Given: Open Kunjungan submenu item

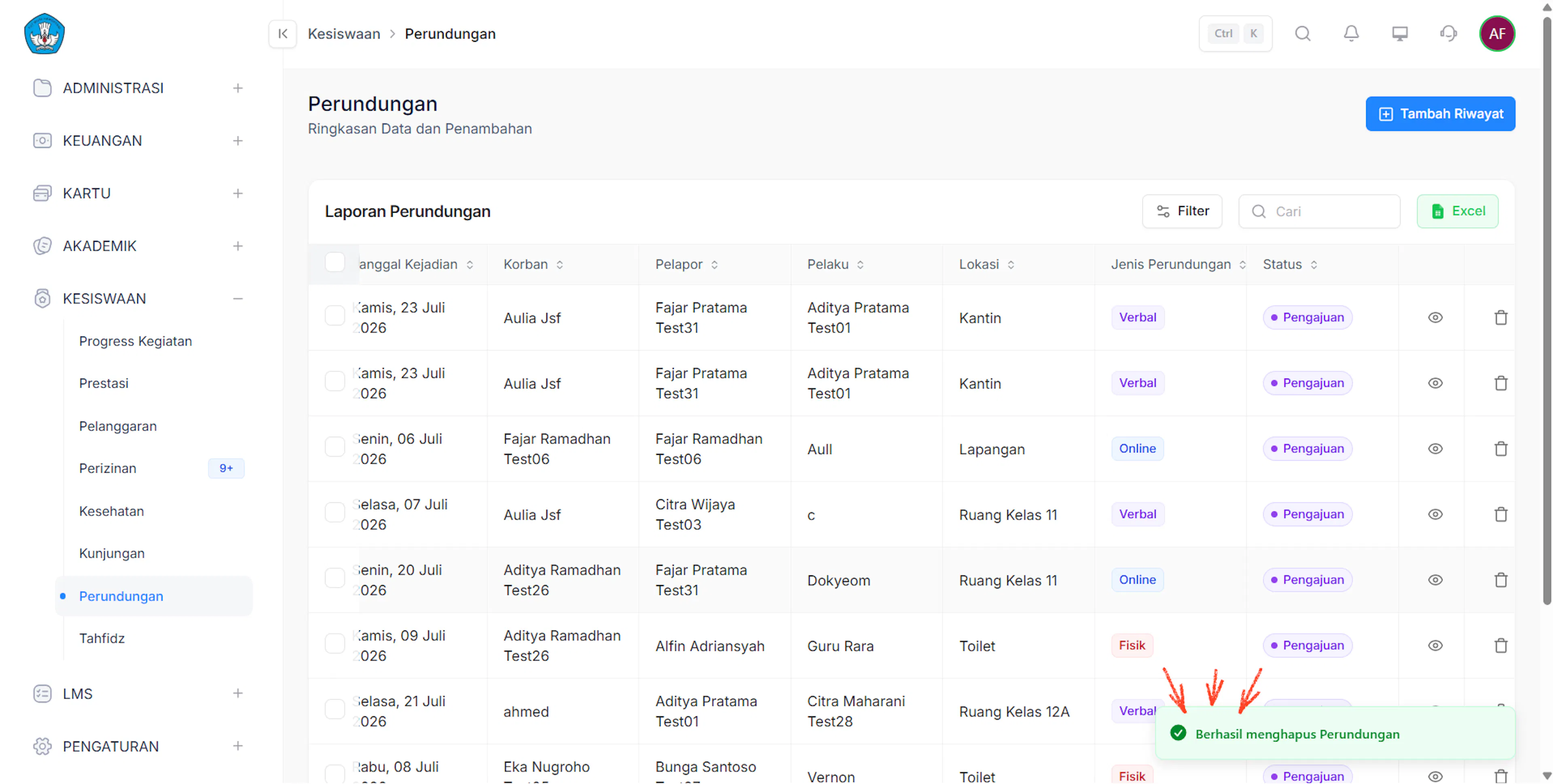Looking at the screenshot, I should (112, 553).
